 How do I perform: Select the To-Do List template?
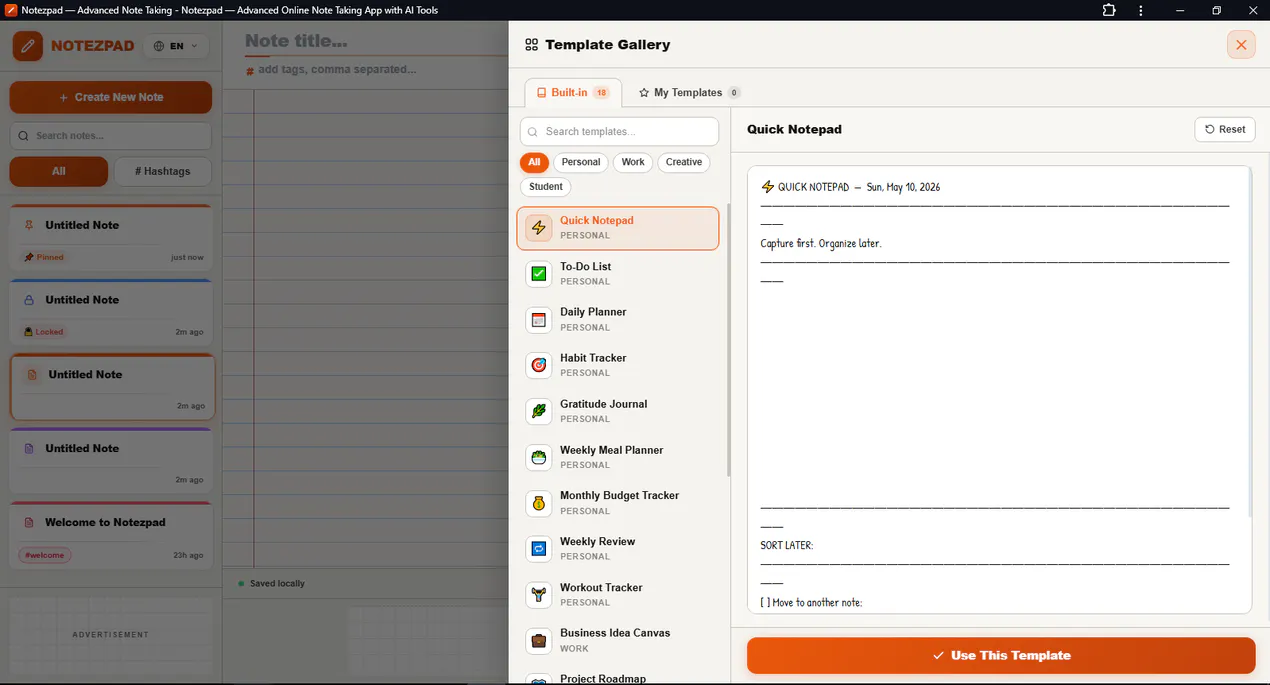[618, 274]
